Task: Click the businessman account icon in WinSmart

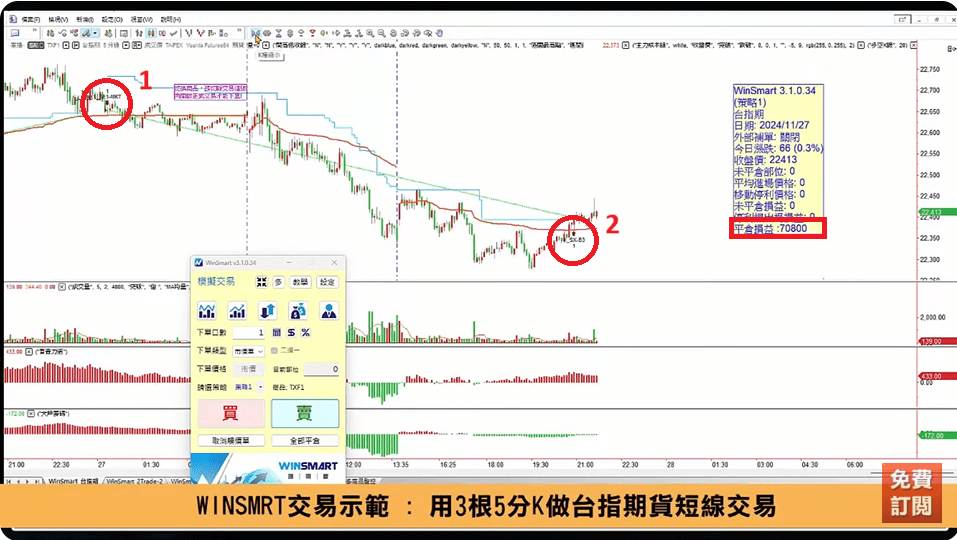Action: pyautogui.click(x=328, y=311)
